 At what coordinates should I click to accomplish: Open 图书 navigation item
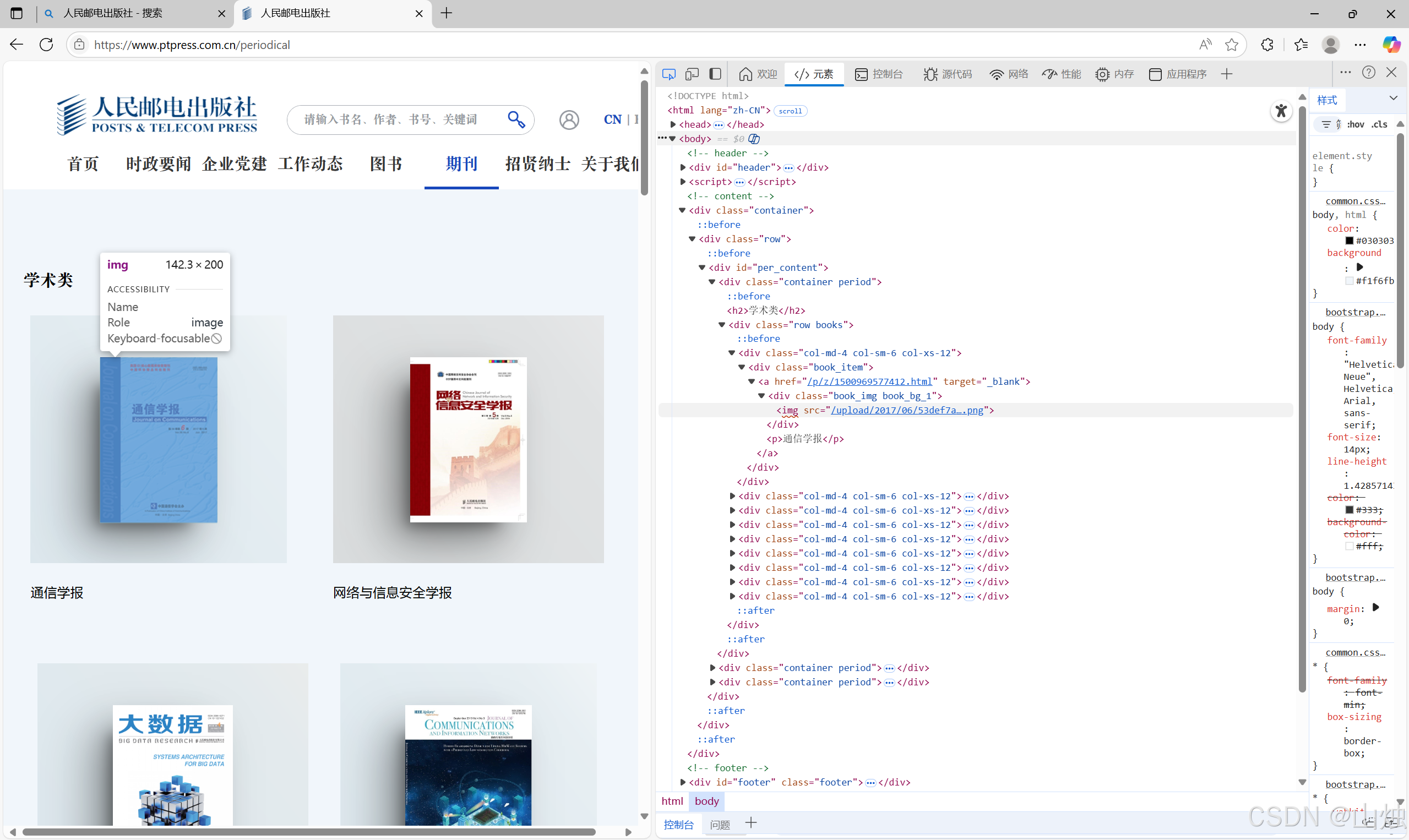tap(385, 164)
